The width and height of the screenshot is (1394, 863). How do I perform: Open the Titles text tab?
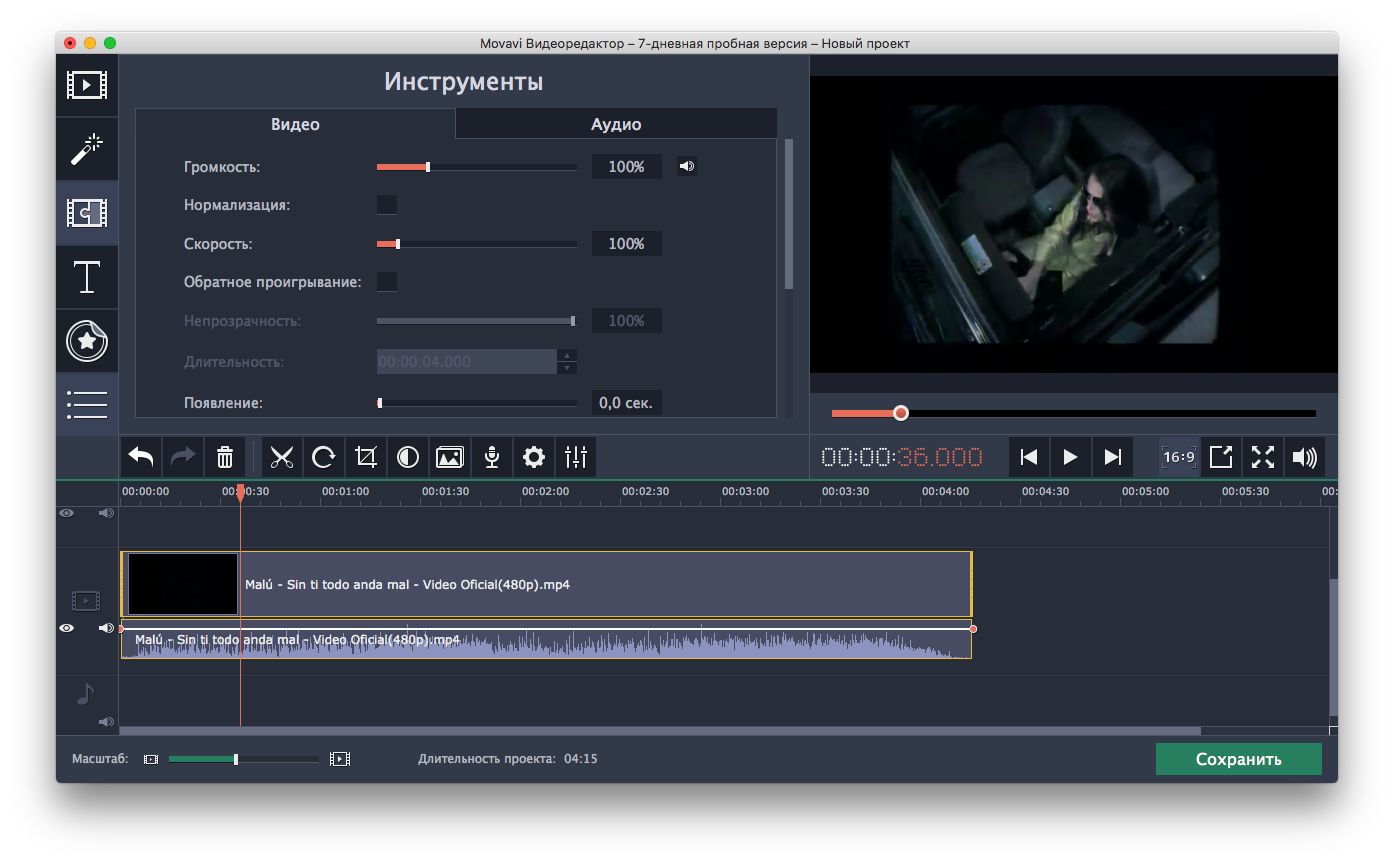87,277
